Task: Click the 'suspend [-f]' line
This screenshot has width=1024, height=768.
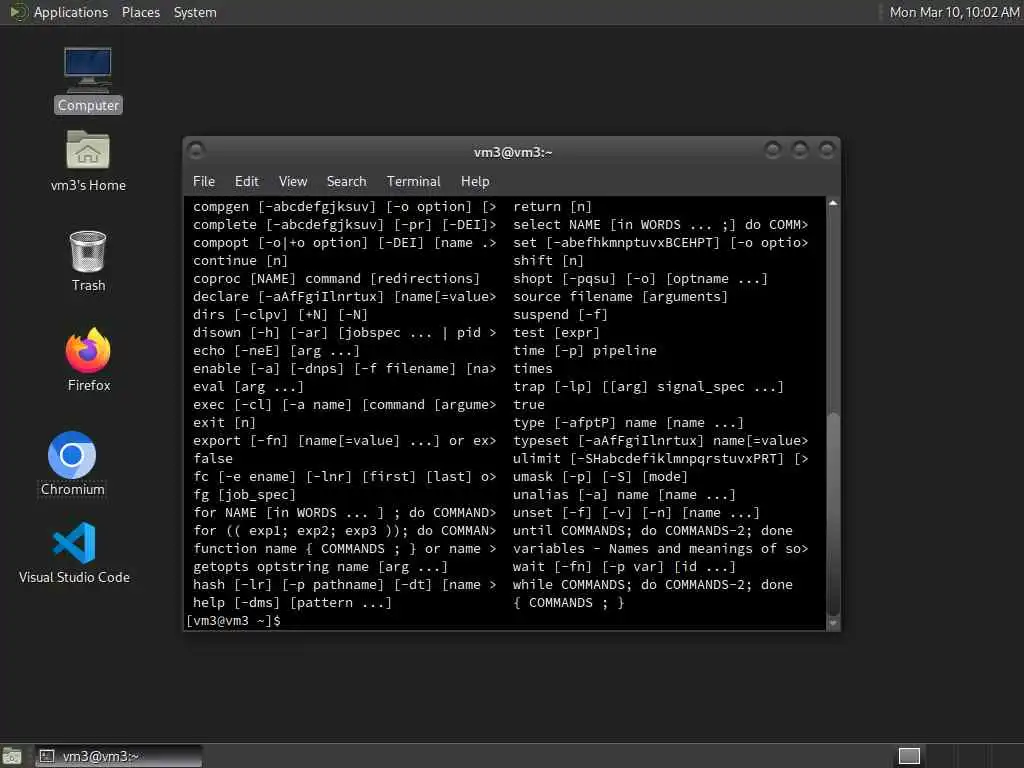Action: (x=560, y=314)
